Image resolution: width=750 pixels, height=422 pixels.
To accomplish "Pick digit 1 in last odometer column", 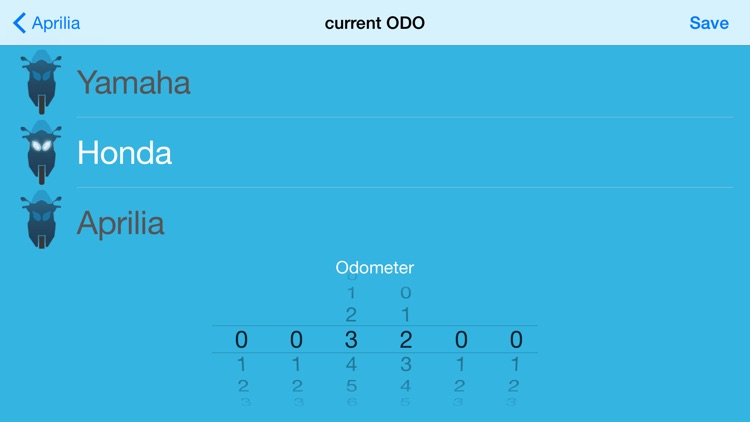I will click(515, 364).
